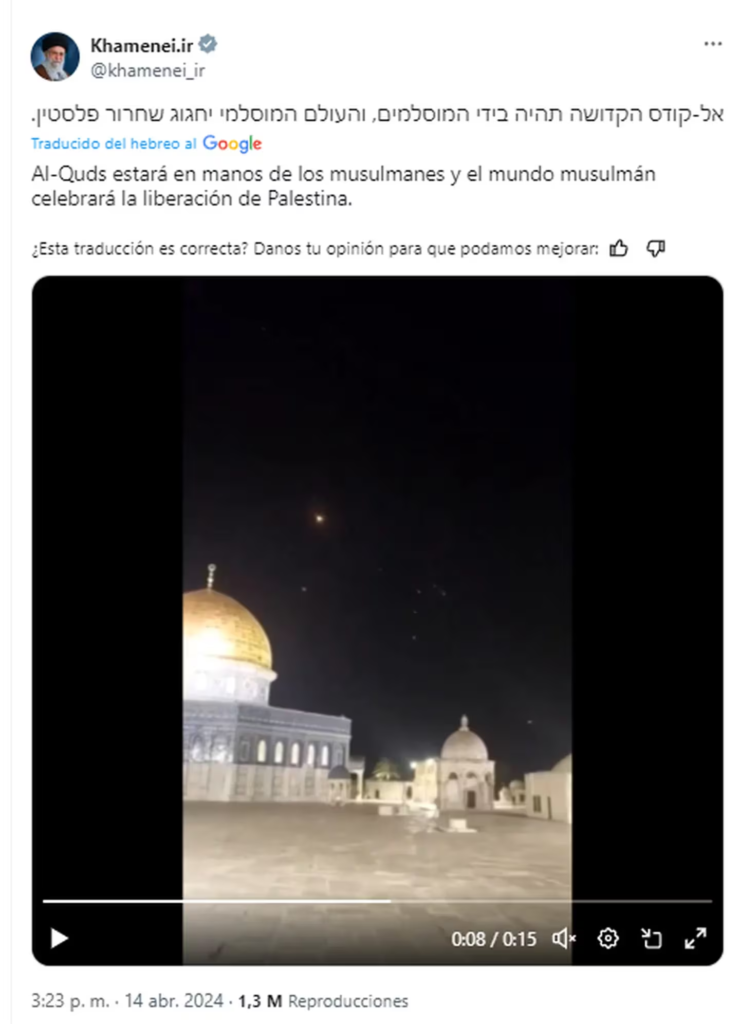The image size is (740, 1024).
Task: Open the three-dot more options menu
Action: pos(713,44)
